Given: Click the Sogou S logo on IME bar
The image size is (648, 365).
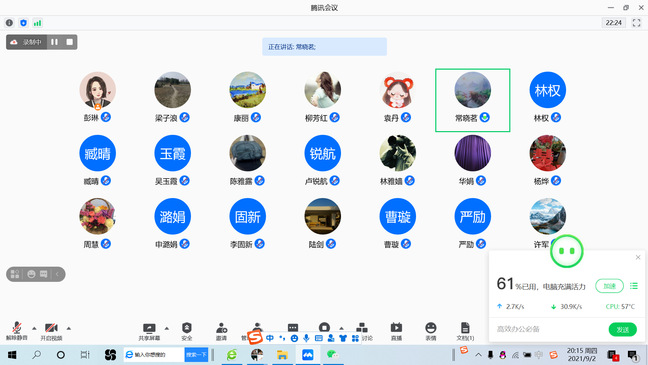Looking at the screenshot, I should tap(255, 337).
